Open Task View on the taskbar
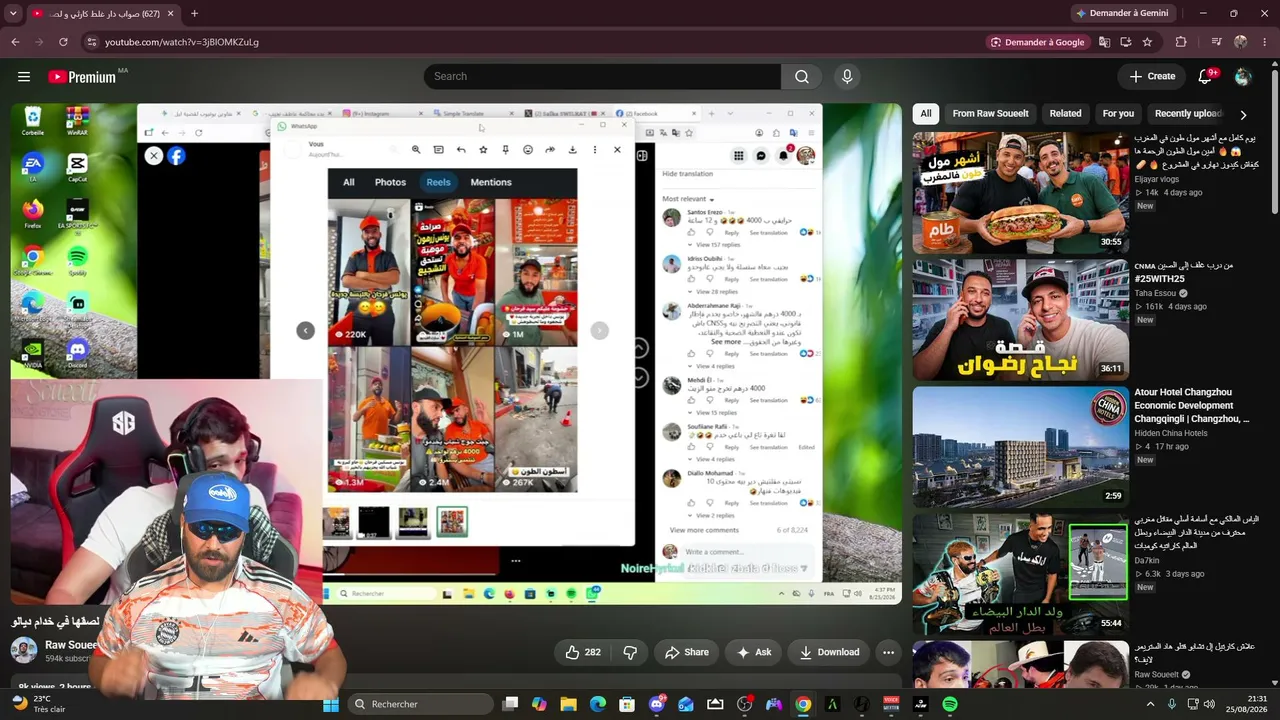1280x720 pixels. tap(510, 704)
